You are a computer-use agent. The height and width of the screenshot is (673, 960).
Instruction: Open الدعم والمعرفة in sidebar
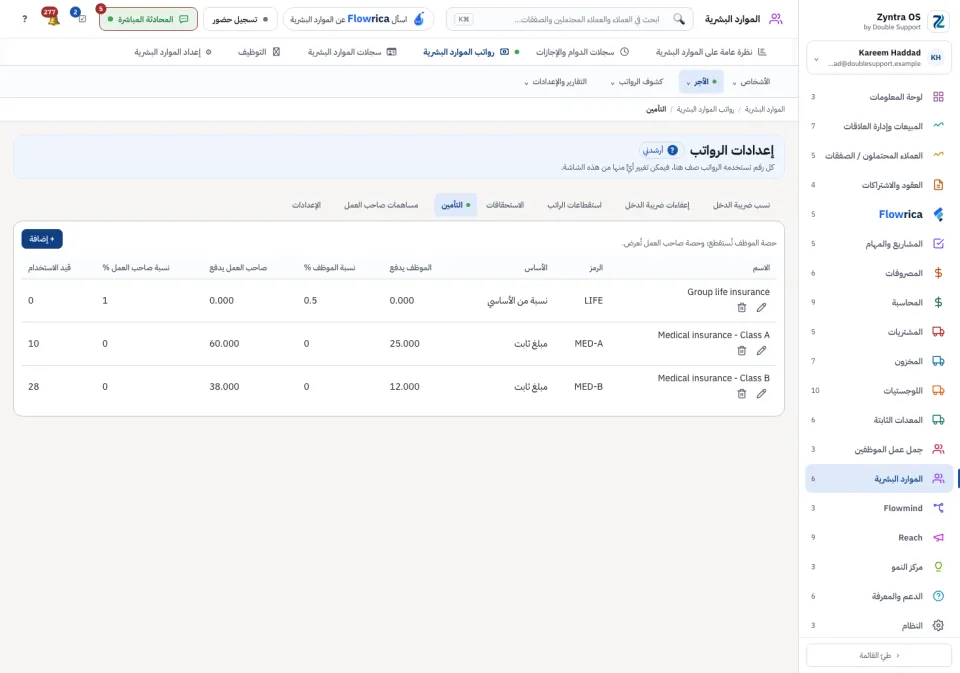click(x=879, y=596)
